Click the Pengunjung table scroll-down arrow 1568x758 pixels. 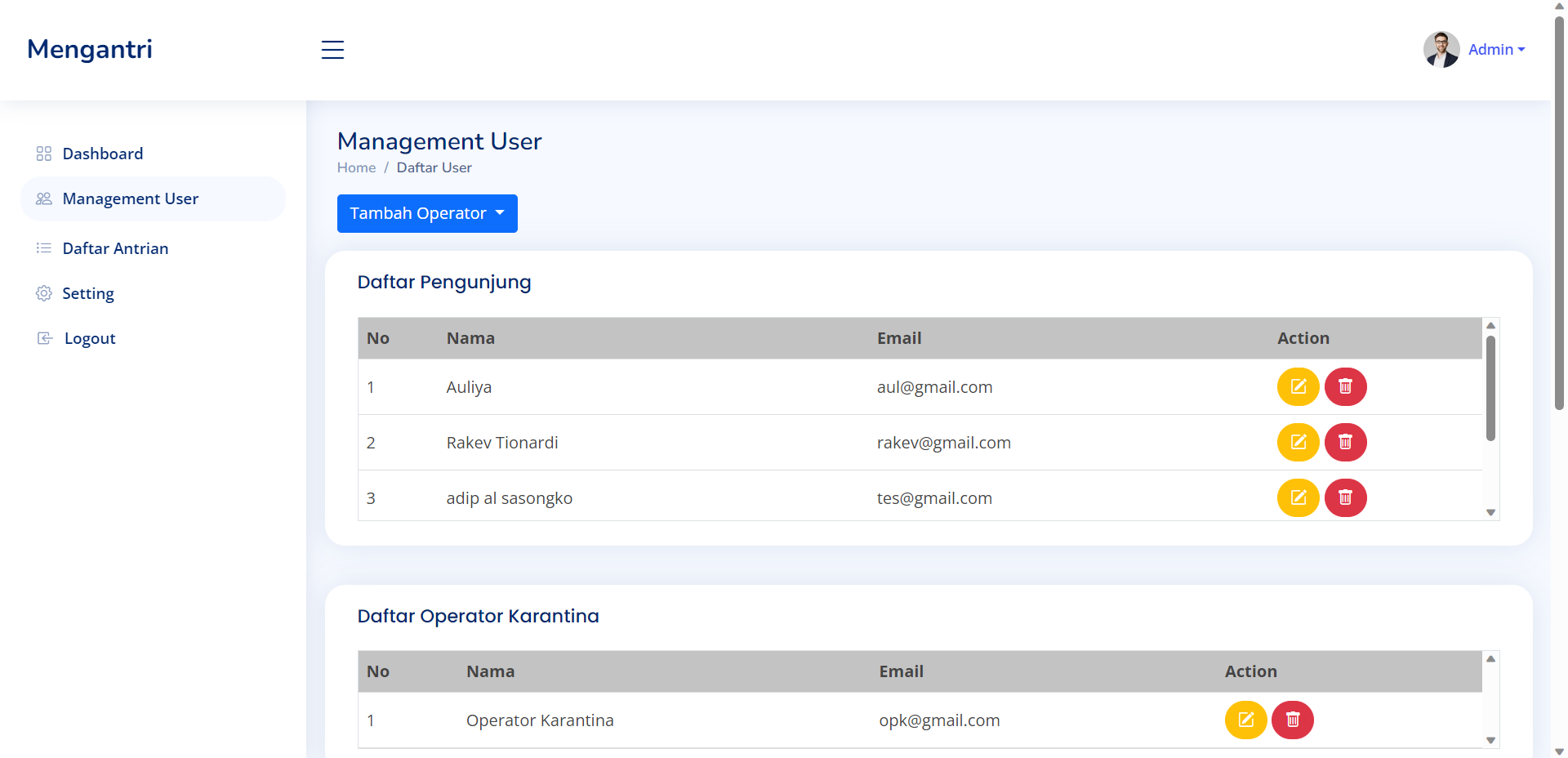click(1490, 513)
